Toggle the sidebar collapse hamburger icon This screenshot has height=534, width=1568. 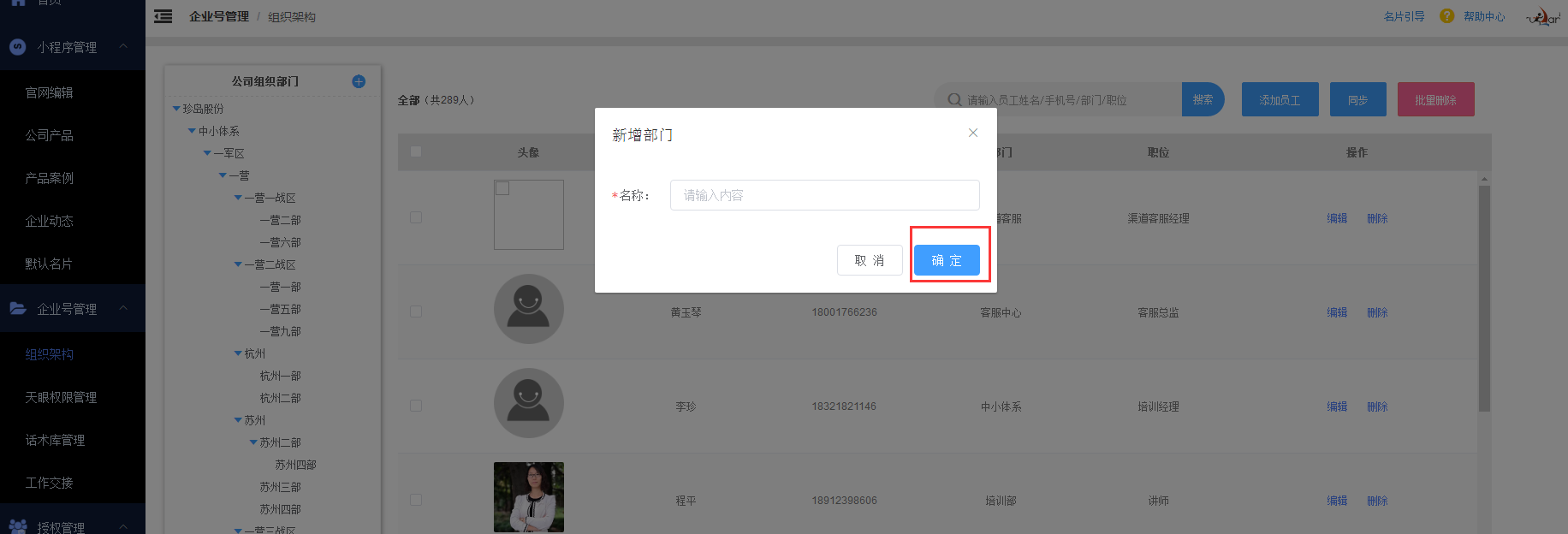point(163,16)
